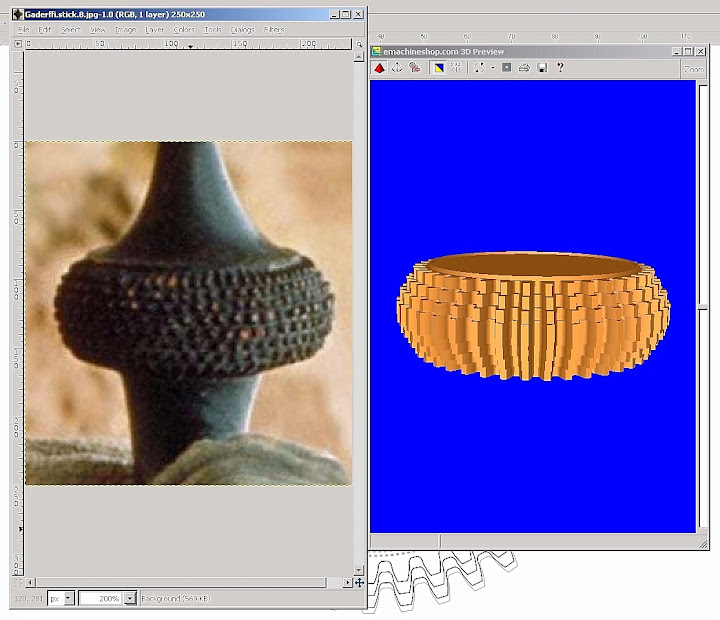Click the question mark help icon
Screen dimensions: 720x620
560,68
